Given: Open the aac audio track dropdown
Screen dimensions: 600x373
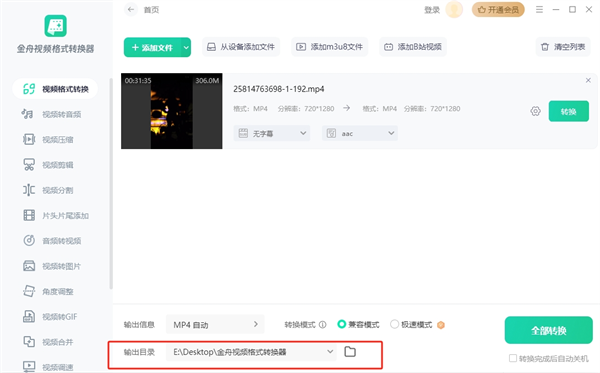Looking at the screenshot, I should [360, 133].
